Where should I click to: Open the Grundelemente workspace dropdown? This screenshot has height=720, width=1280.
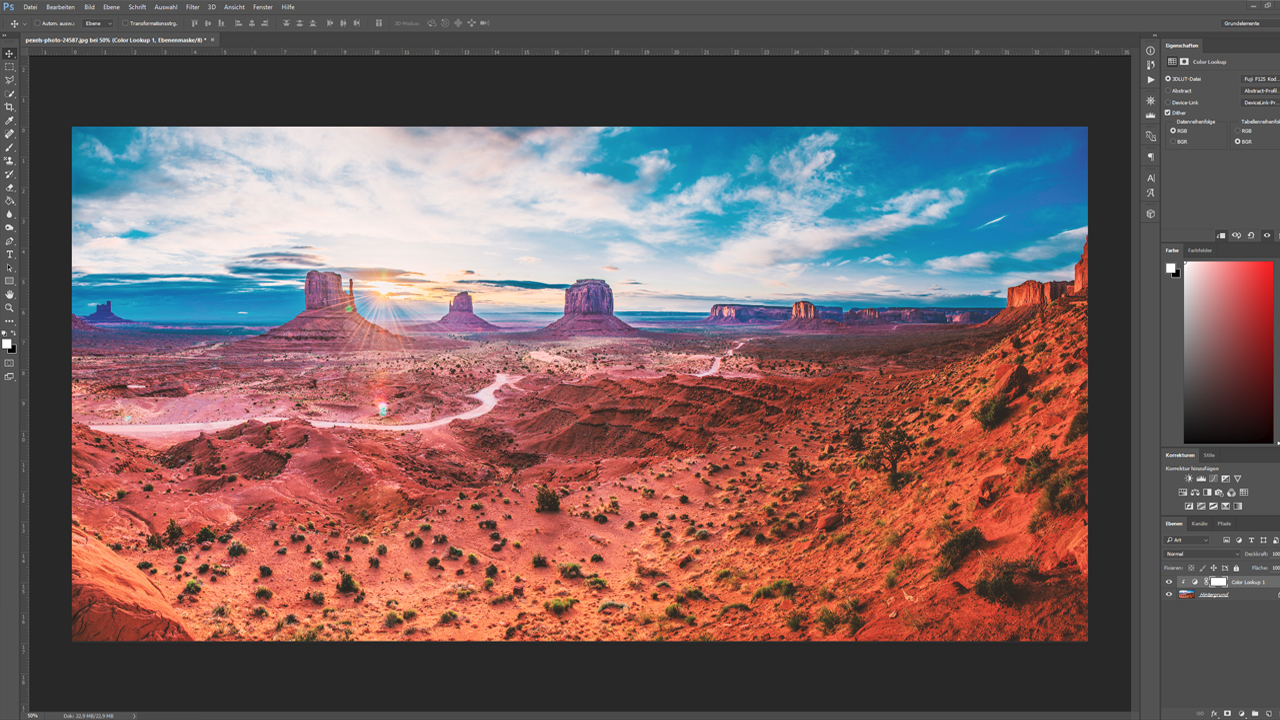click(1250, 22)
